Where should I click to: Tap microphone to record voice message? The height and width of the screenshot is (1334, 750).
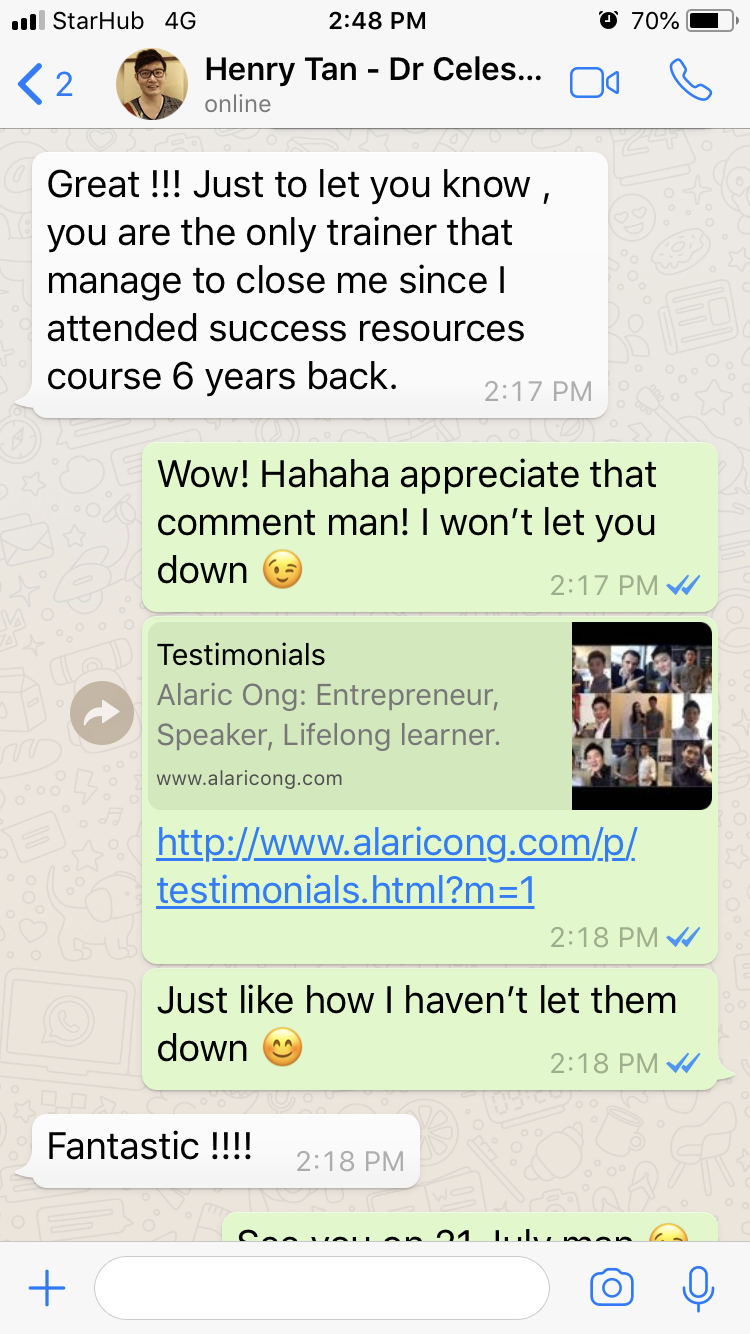[x=698, y=1288]
